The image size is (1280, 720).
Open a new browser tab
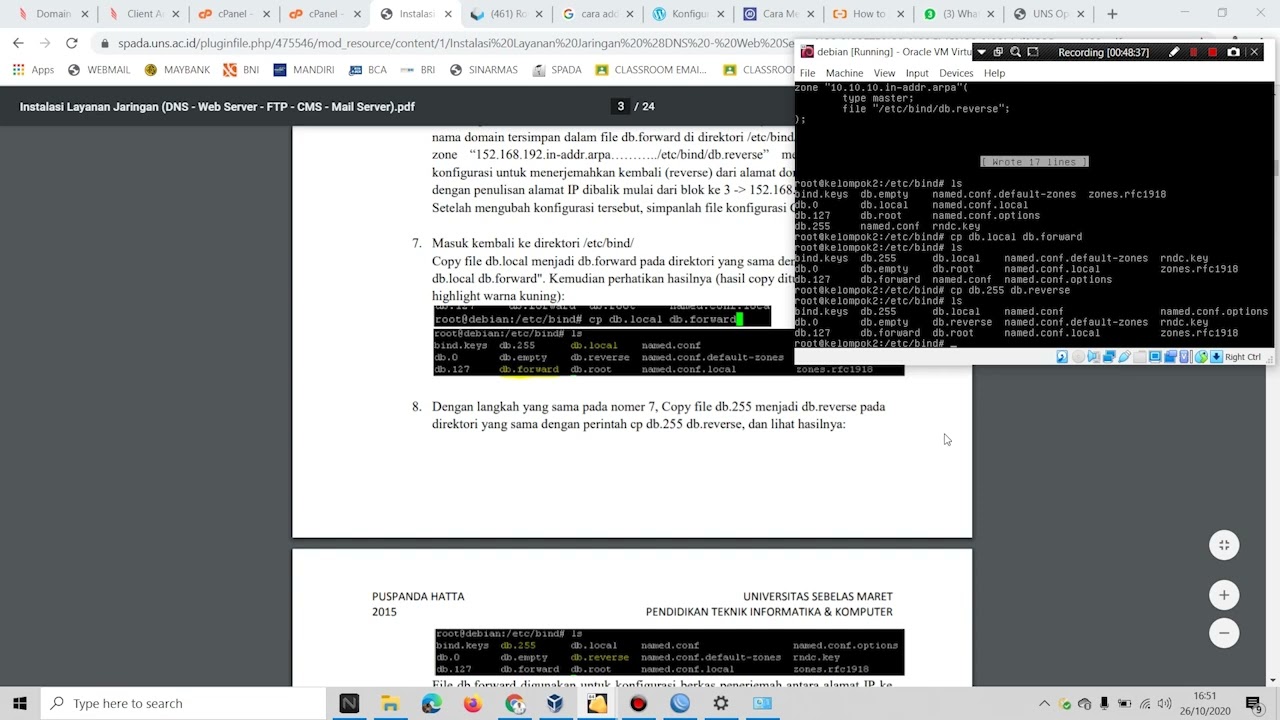tap(1112, 14)
